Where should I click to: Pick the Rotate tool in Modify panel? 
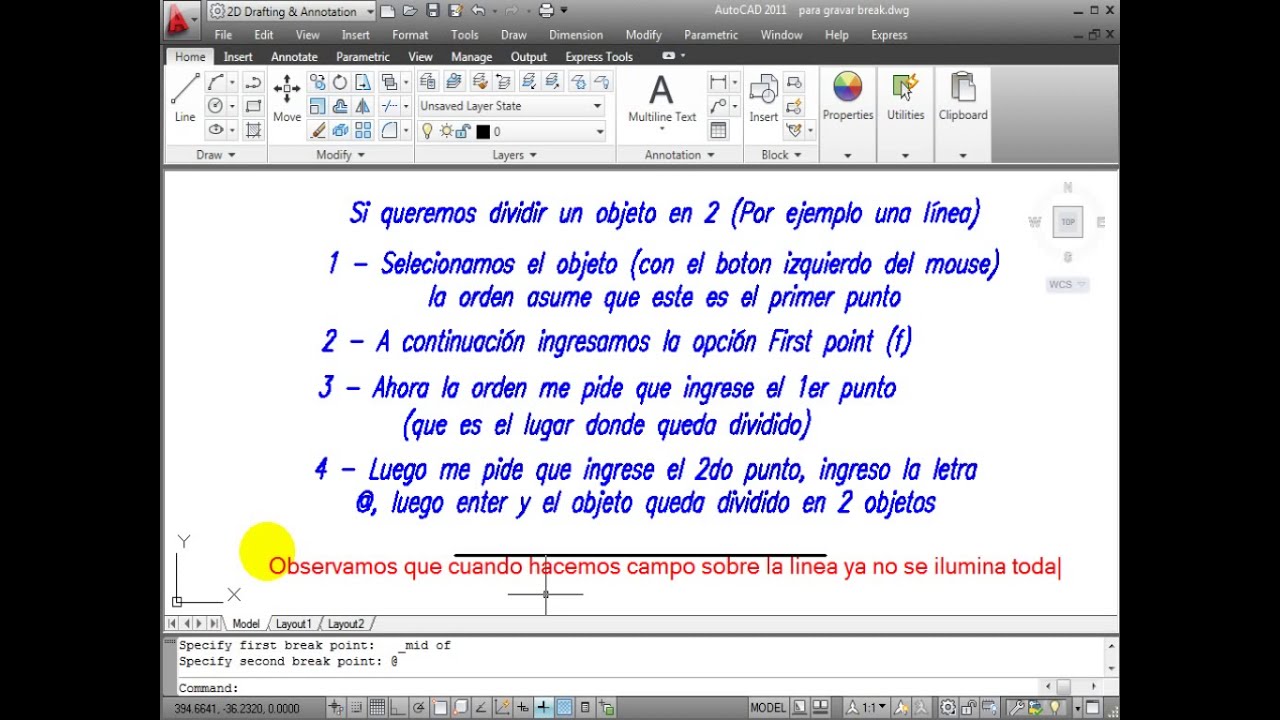(340, 82)
